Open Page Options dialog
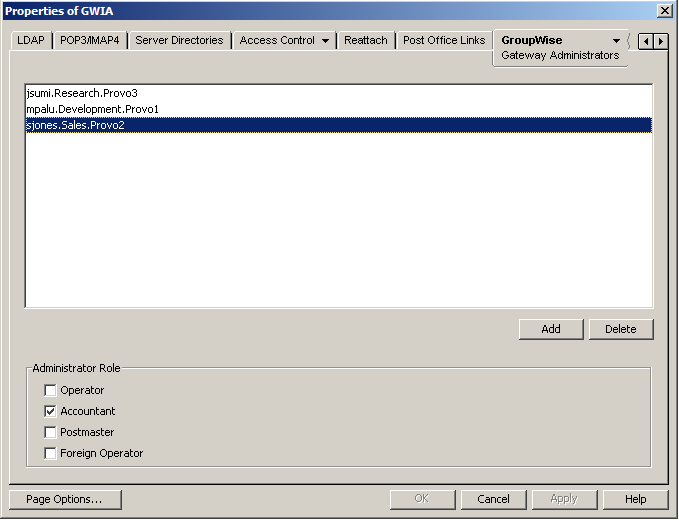Screen dimensions: 679x520 click(x=65, y=500)
